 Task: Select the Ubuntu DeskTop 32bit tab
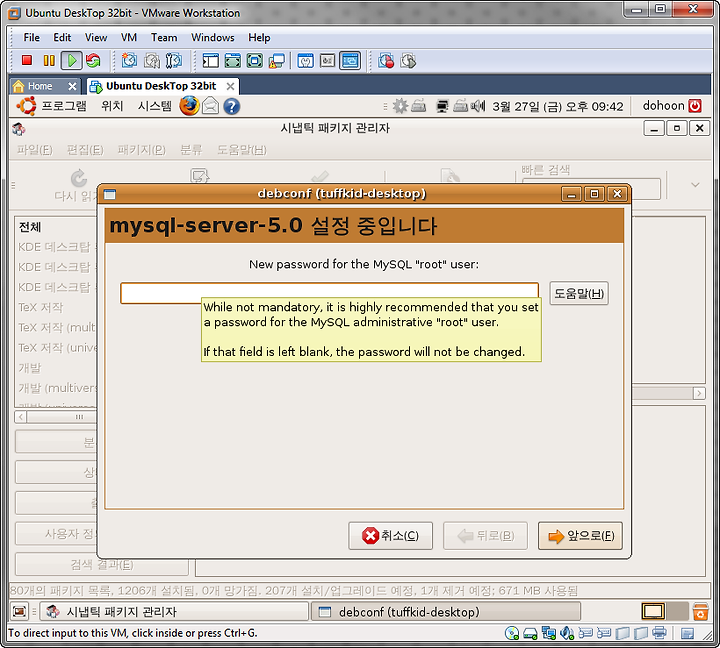click(163, 86)
